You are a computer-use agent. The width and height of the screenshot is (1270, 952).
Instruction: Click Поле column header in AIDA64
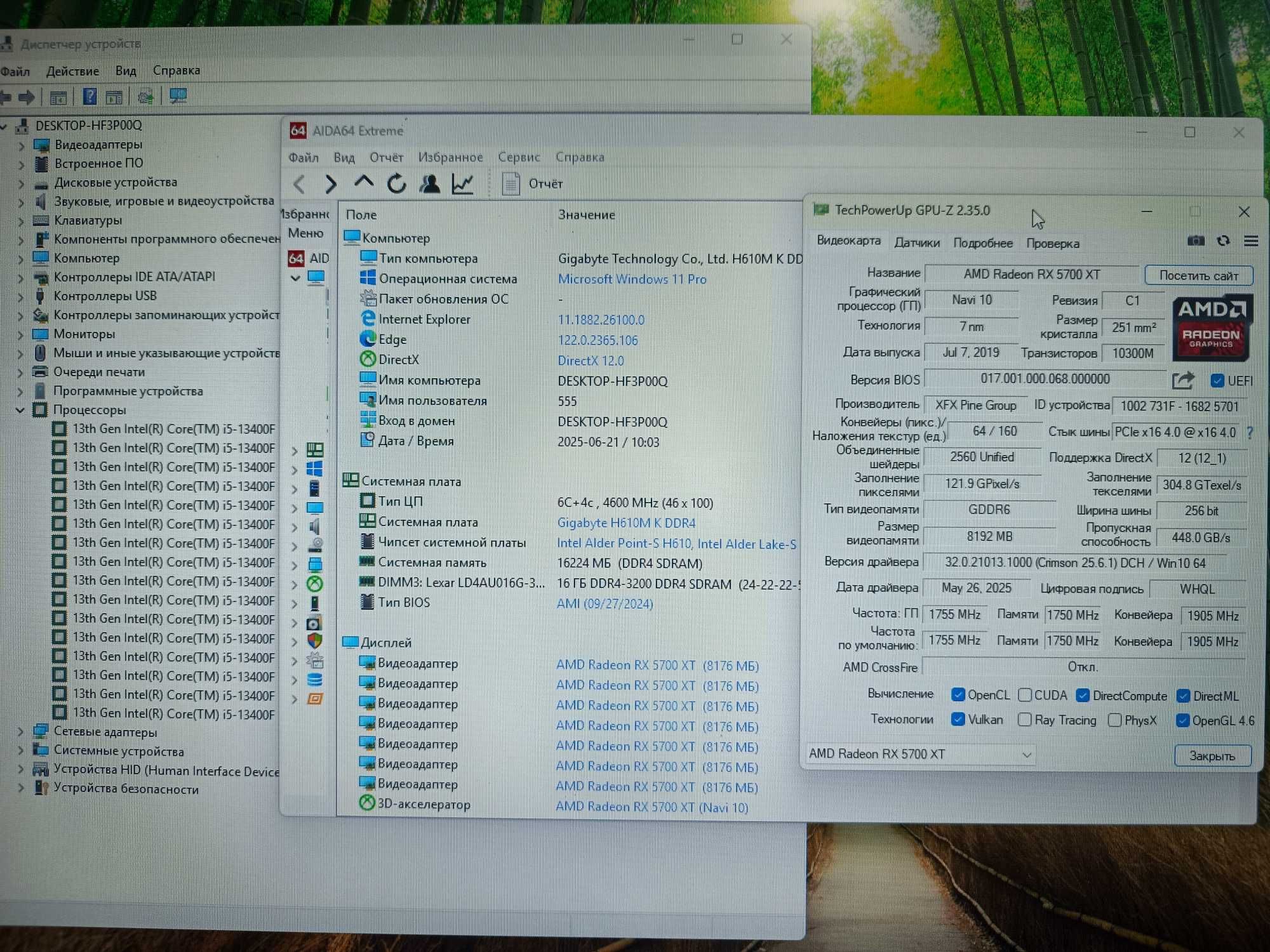361,215
